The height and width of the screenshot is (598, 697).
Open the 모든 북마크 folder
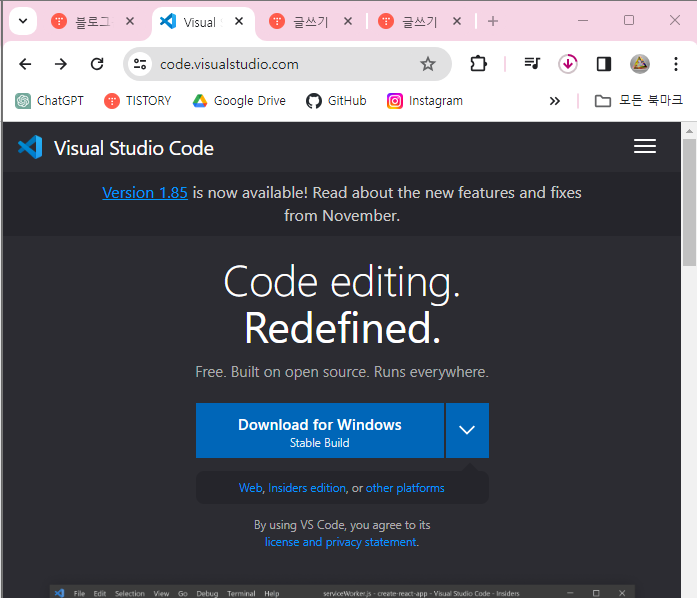click(638, 101)
